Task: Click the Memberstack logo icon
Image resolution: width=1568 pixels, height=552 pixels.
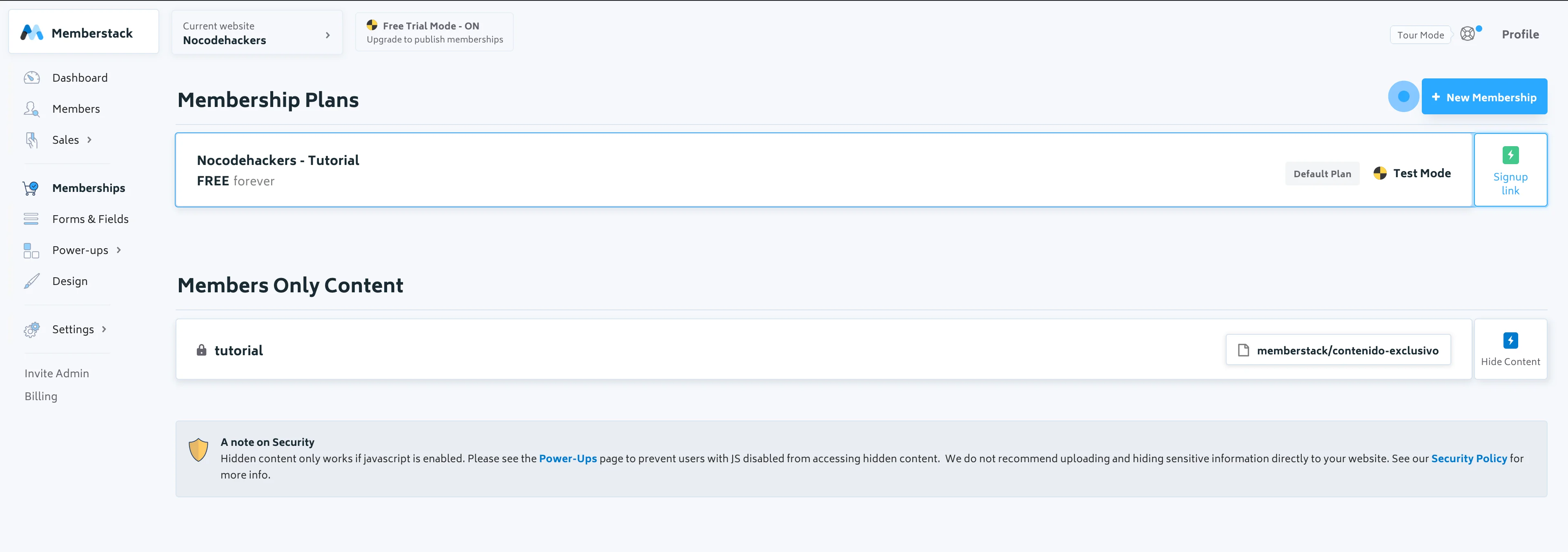Action: click(x=32, y=33)
